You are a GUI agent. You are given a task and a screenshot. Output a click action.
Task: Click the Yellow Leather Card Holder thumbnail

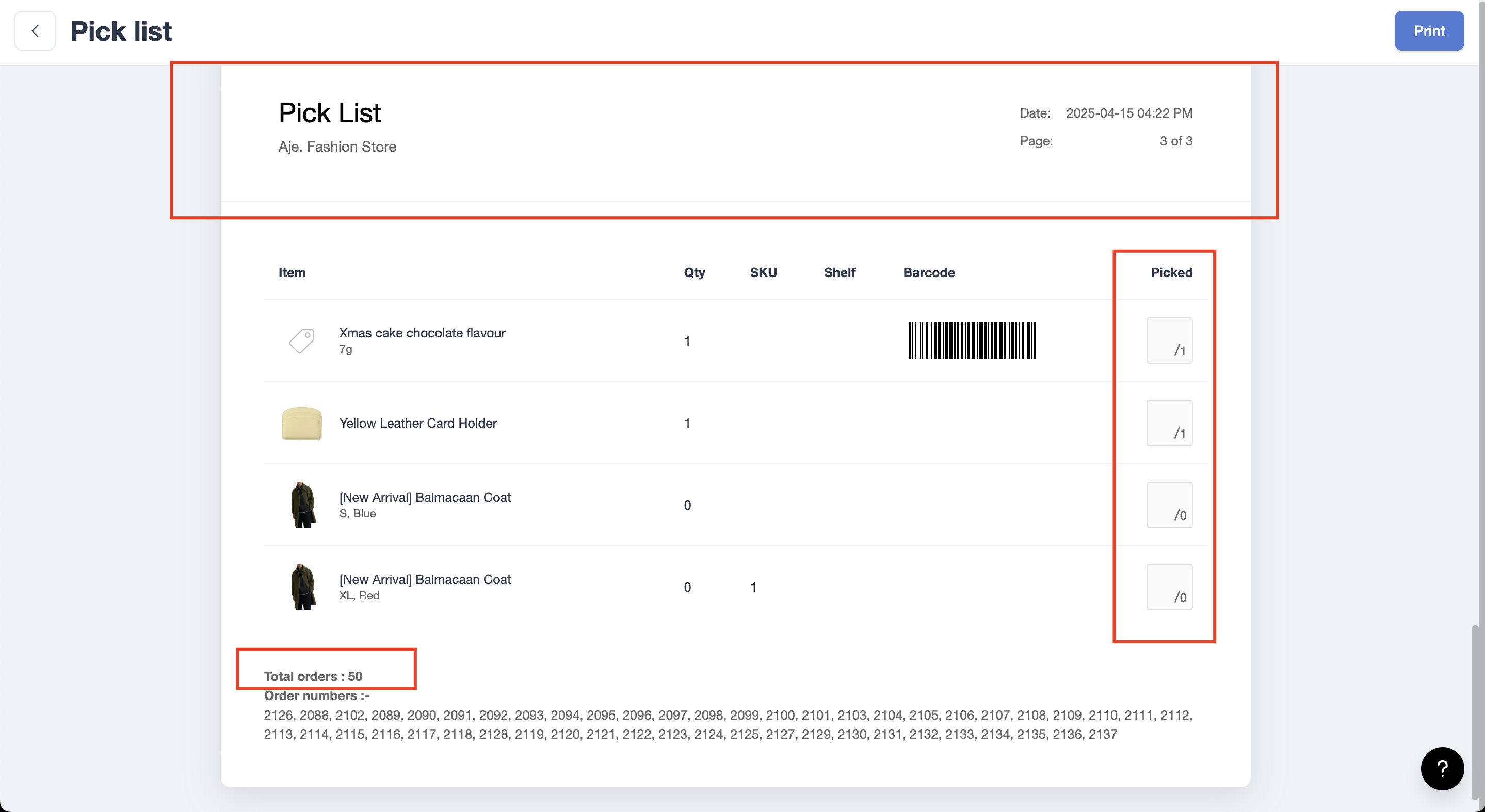pos(301,423)
